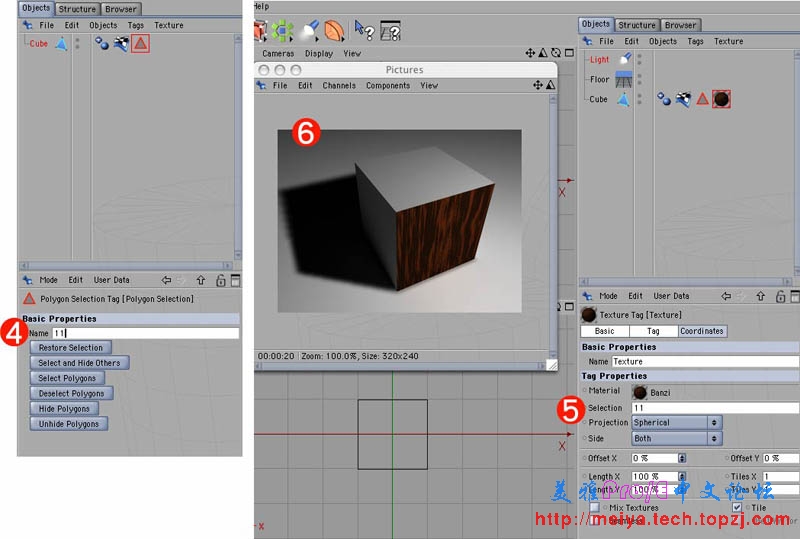Click the context help arrow icon
Screen dimensions: 800x539
pos(363,31)
